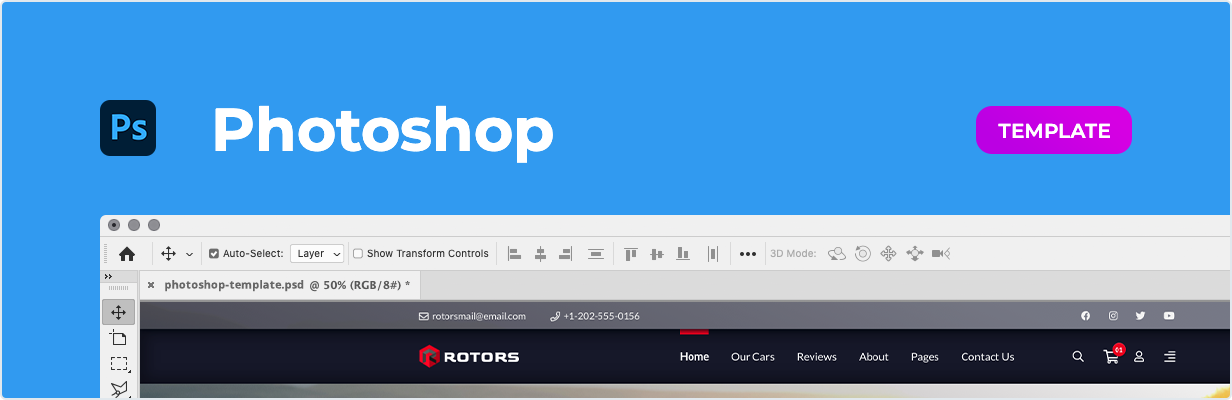1232x400 pixels.
Task: Click the tools panel drag grip
Action: [x=119, y=289]
